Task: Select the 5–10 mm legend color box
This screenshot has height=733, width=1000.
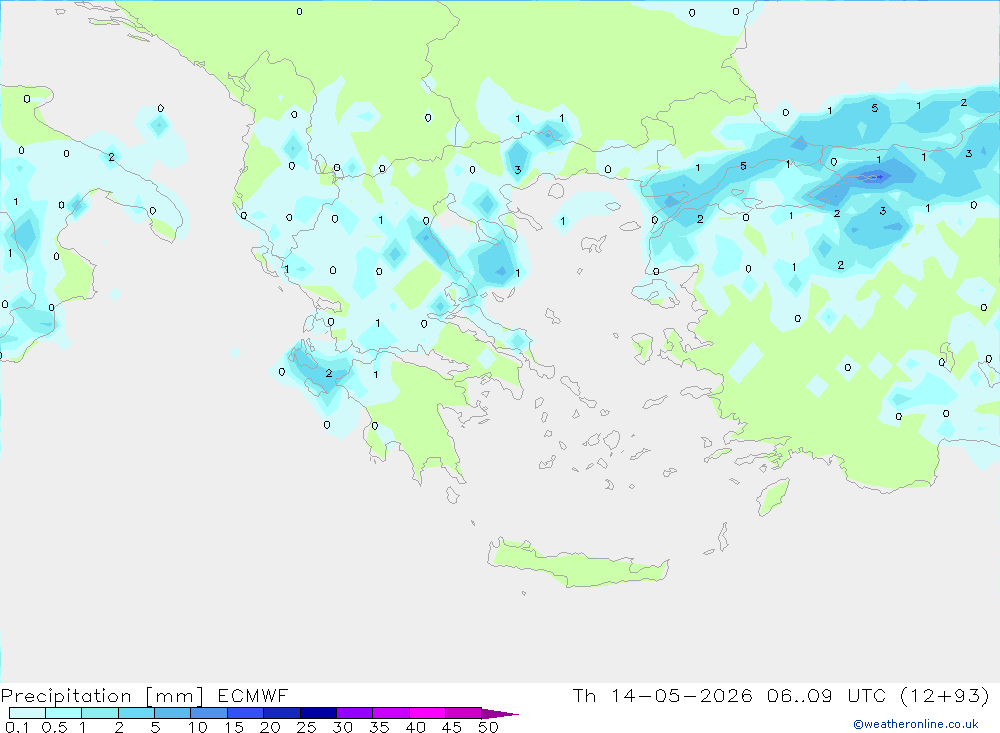Action: pos(173,713)
